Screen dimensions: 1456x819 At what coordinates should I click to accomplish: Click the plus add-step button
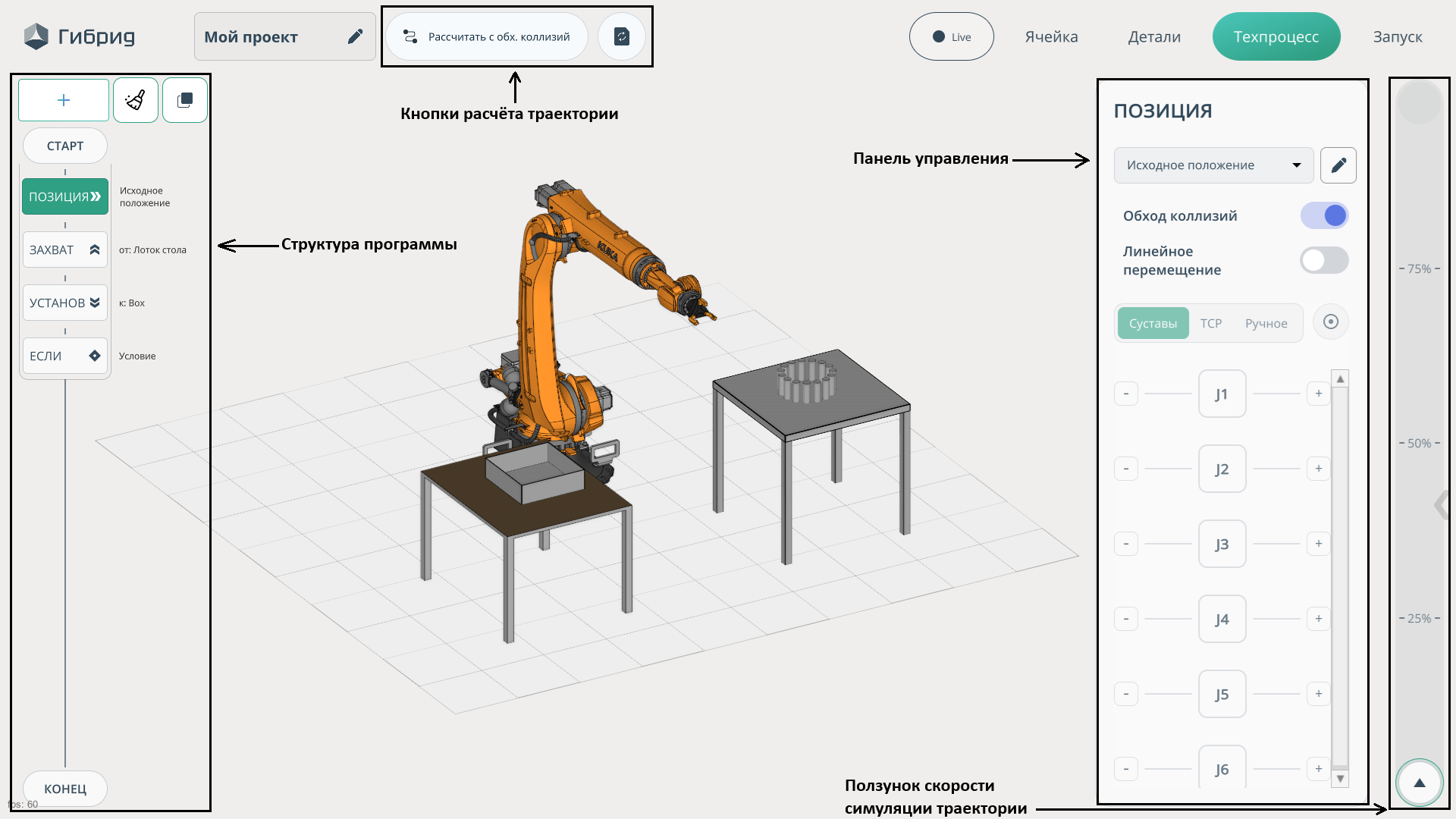pos(64,100)
